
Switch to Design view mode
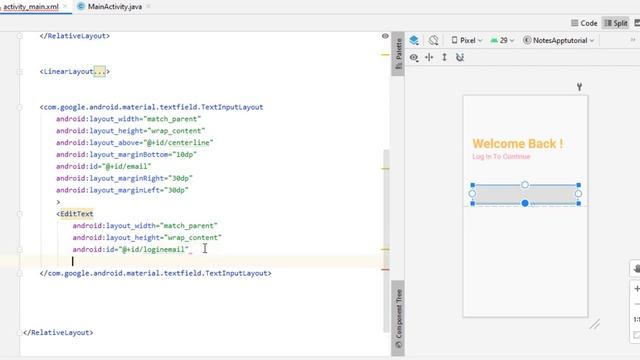pyautogui.click(x=637, y=23)
